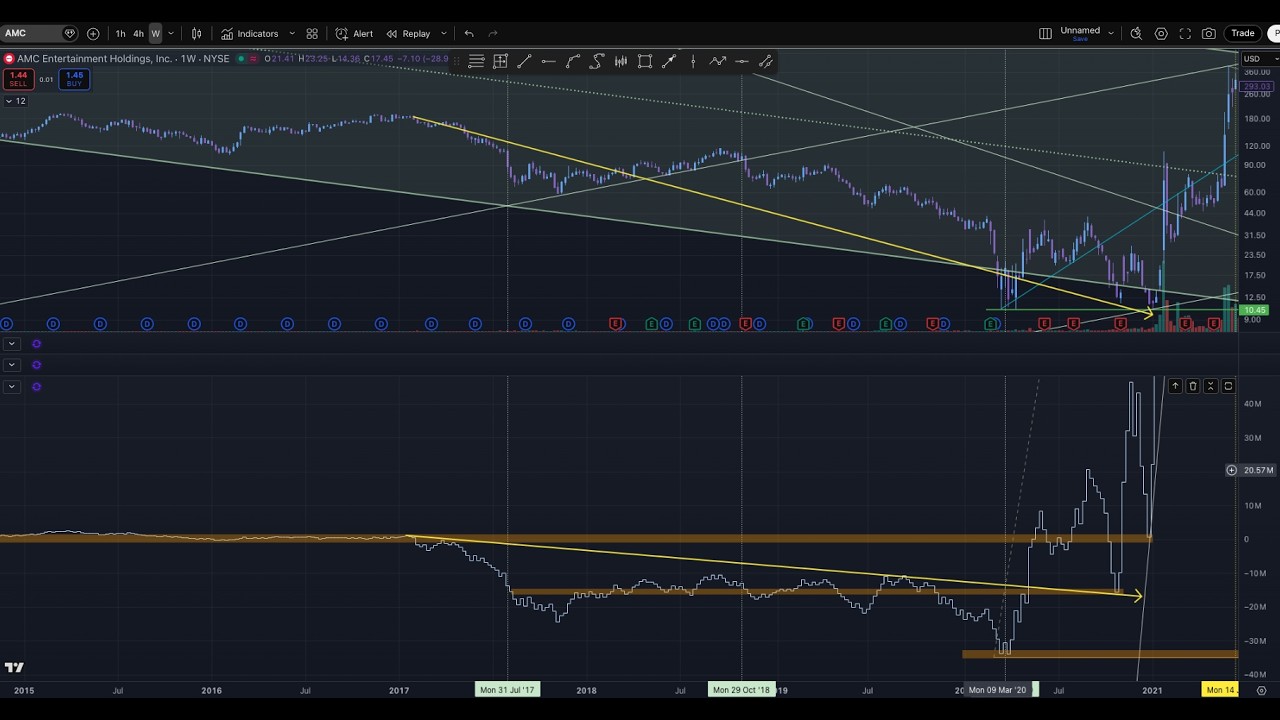The image size is (1280, 720).
Task: Move the bottom pane up
Action: click(x=1175, y=386)
